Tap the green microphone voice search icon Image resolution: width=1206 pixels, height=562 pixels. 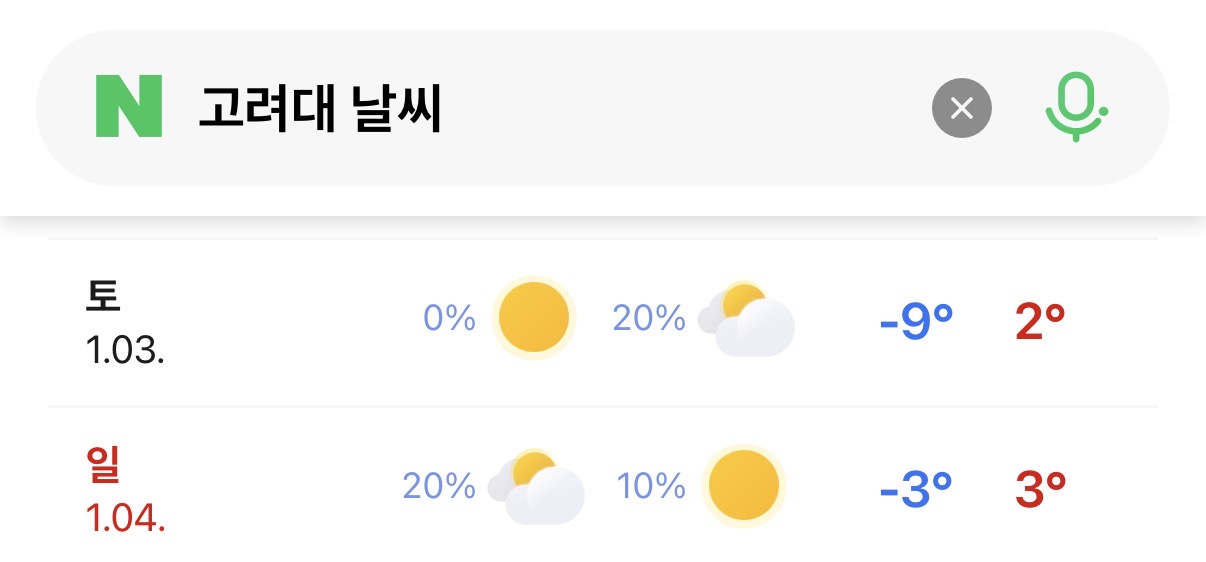point(1076,107)
